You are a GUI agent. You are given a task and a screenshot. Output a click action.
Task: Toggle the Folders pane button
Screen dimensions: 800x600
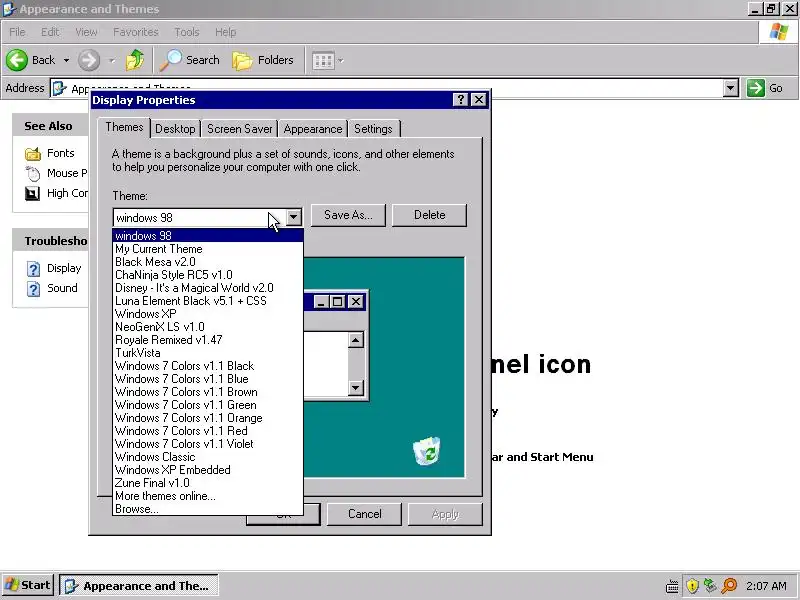pos(263,60)
